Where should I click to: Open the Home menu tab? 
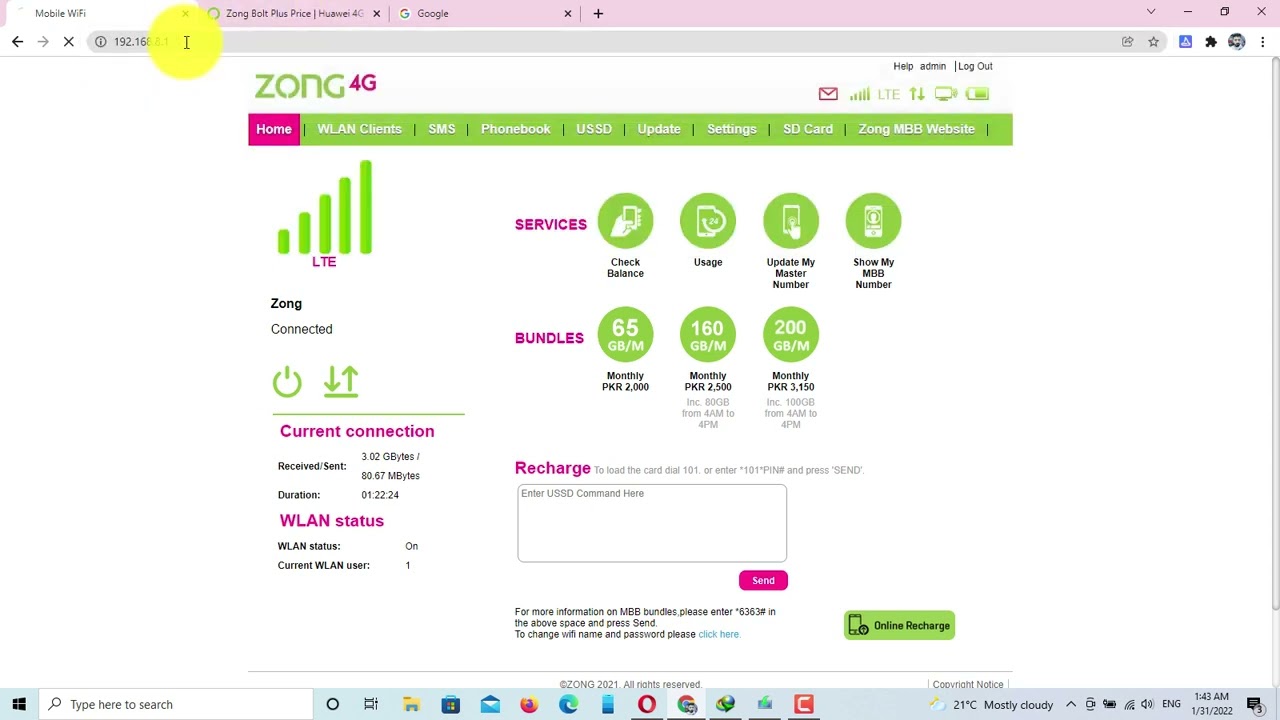pos(274,129)
